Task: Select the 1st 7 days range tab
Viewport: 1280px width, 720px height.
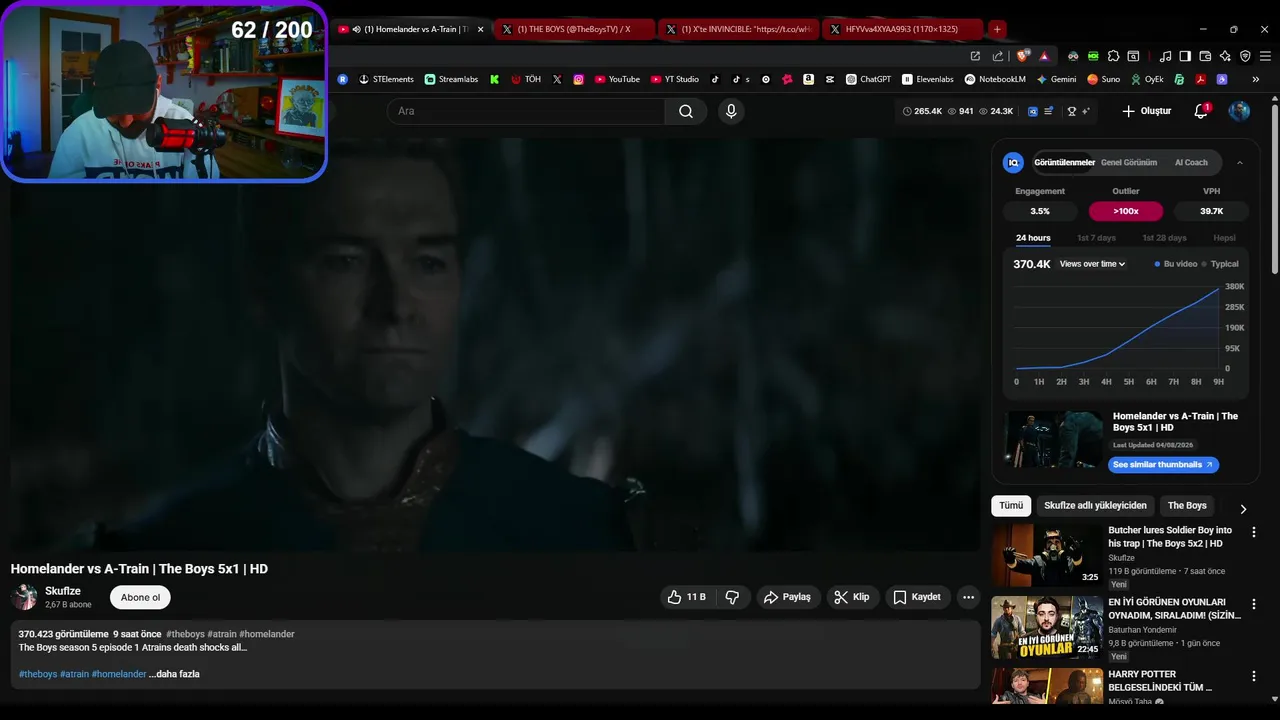Action: 1096,238
